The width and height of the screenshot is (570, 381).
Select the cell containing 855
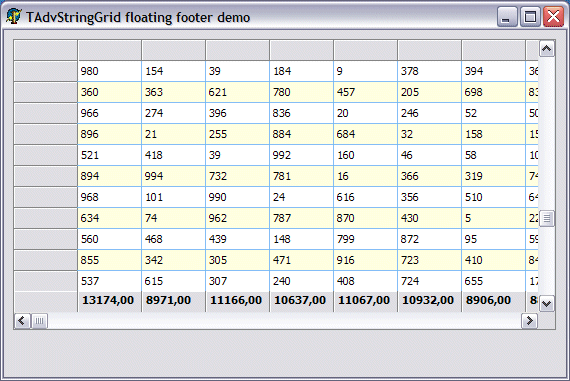click(x=109, y=261)
